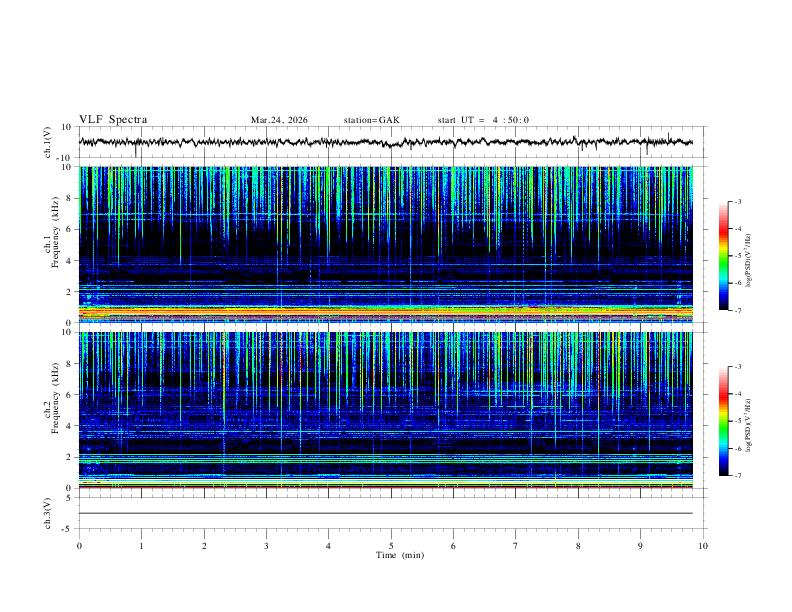Click time axis tick label "6"

(453, 546)
